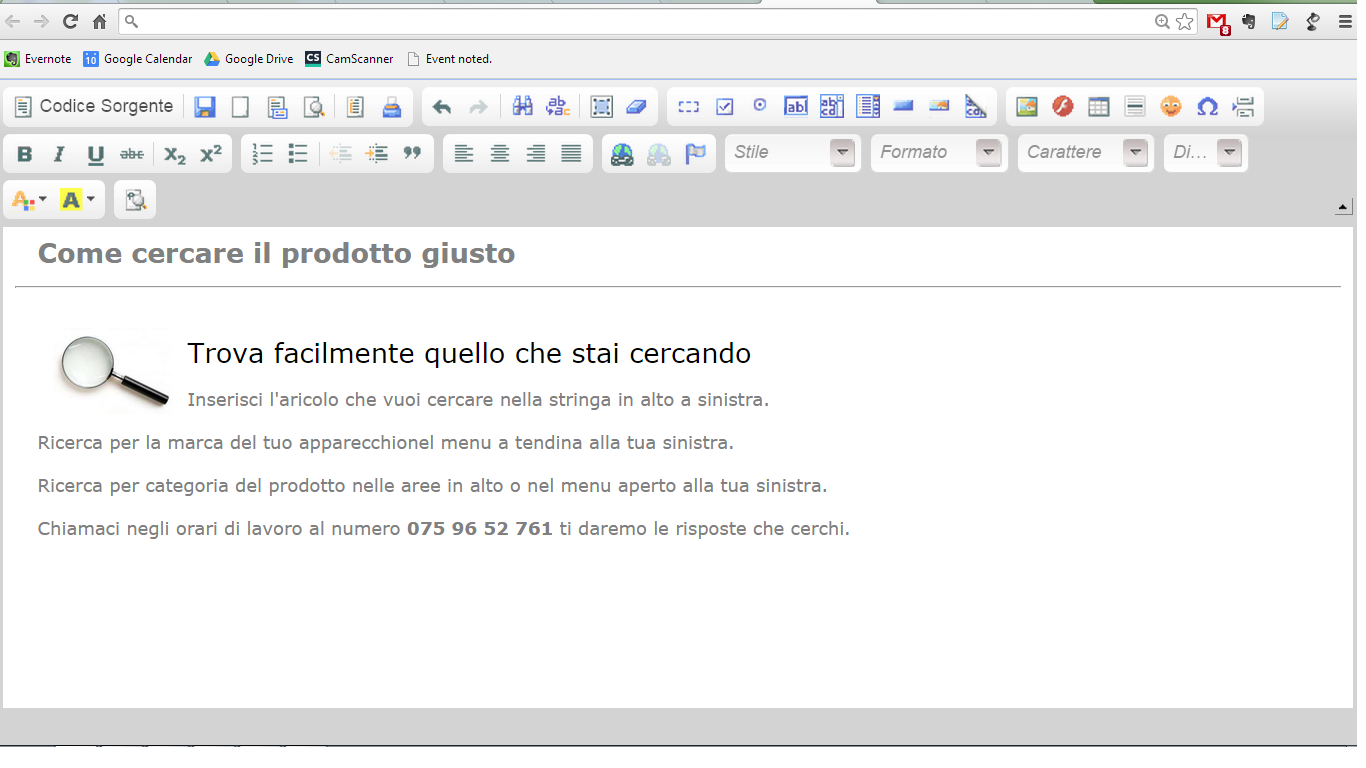Insert a selection list form field
The image size is (1366, 768).
point(868,107)
